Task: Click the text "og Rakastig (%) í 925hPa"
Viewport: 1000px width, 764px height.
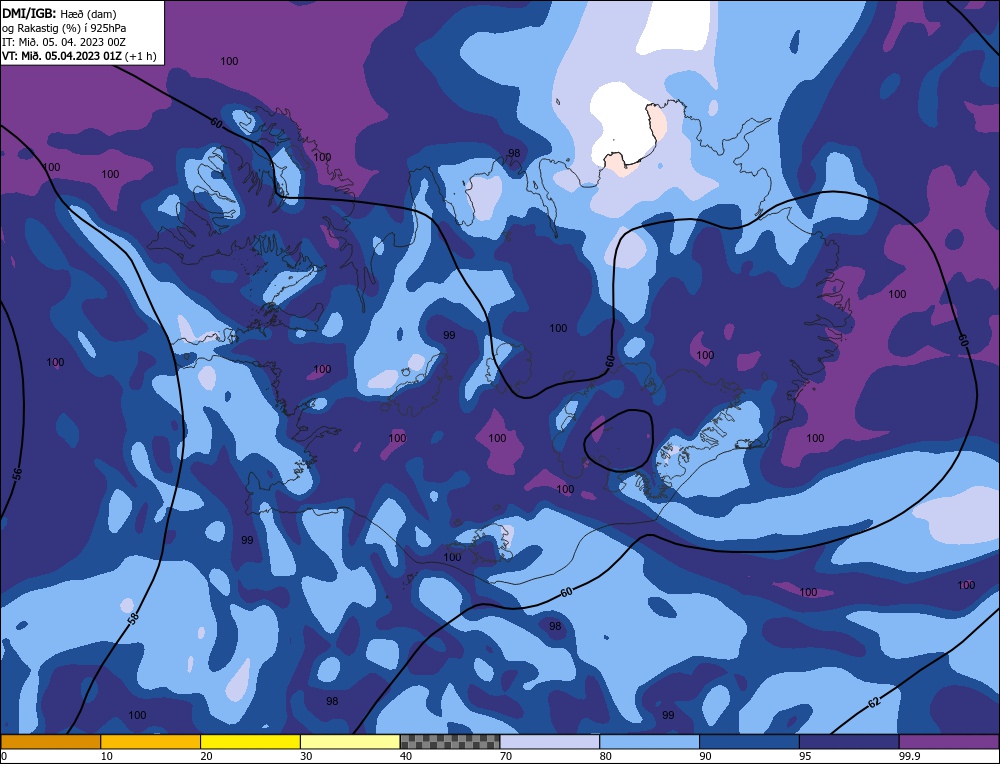Action: pyautogui.click(x=64, y=28)
